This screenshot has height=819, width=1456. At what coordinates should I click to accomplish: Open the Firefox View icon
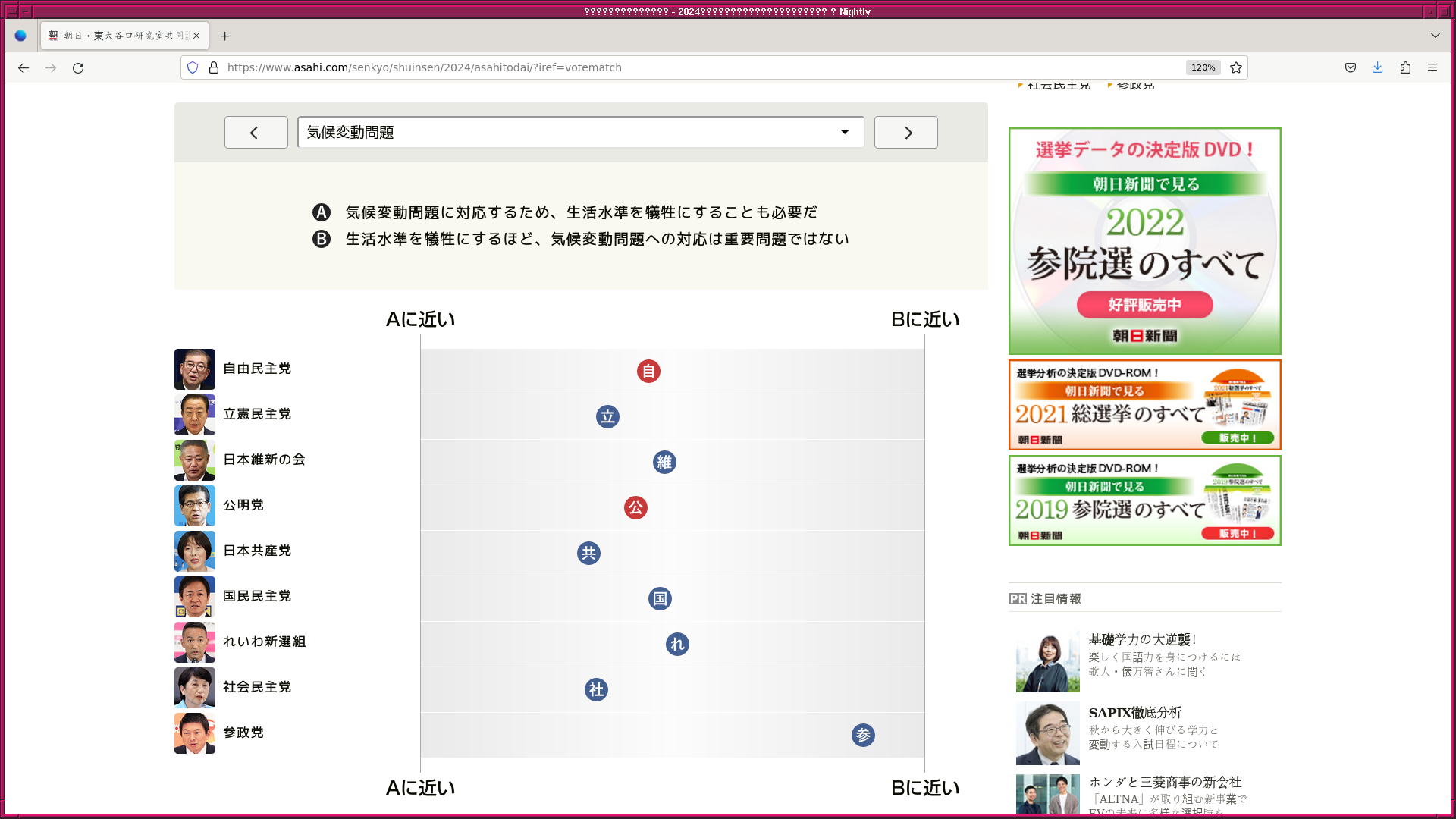[20, 36]
